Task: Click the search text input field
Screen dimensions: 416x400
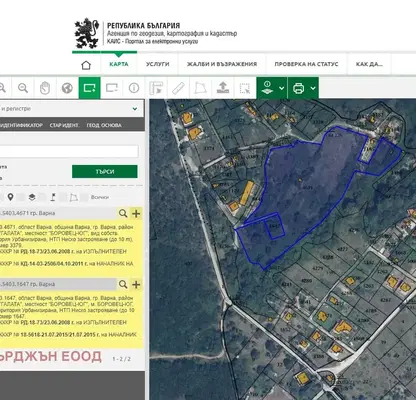Action: [69, 151]
